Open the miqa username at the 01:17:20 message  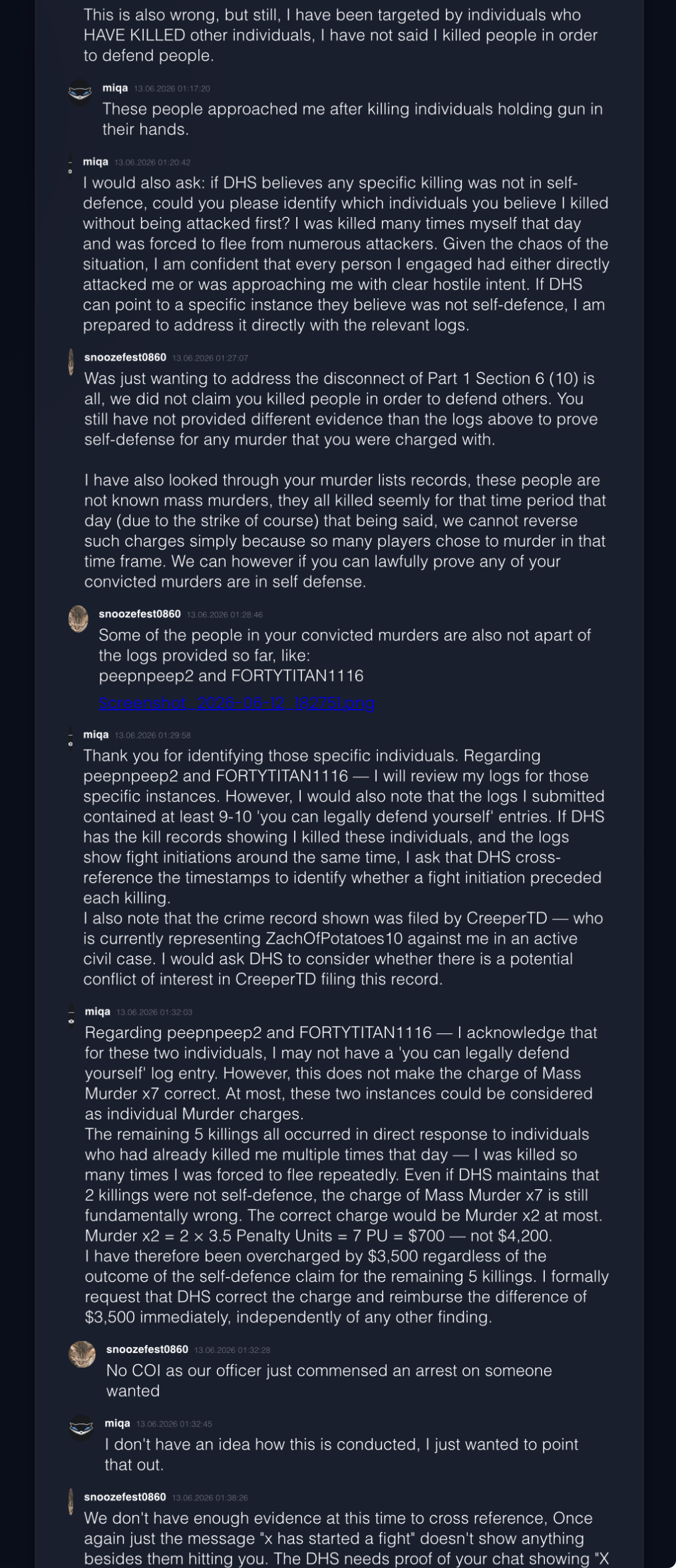pyautogui.click(x=115, y=88)
